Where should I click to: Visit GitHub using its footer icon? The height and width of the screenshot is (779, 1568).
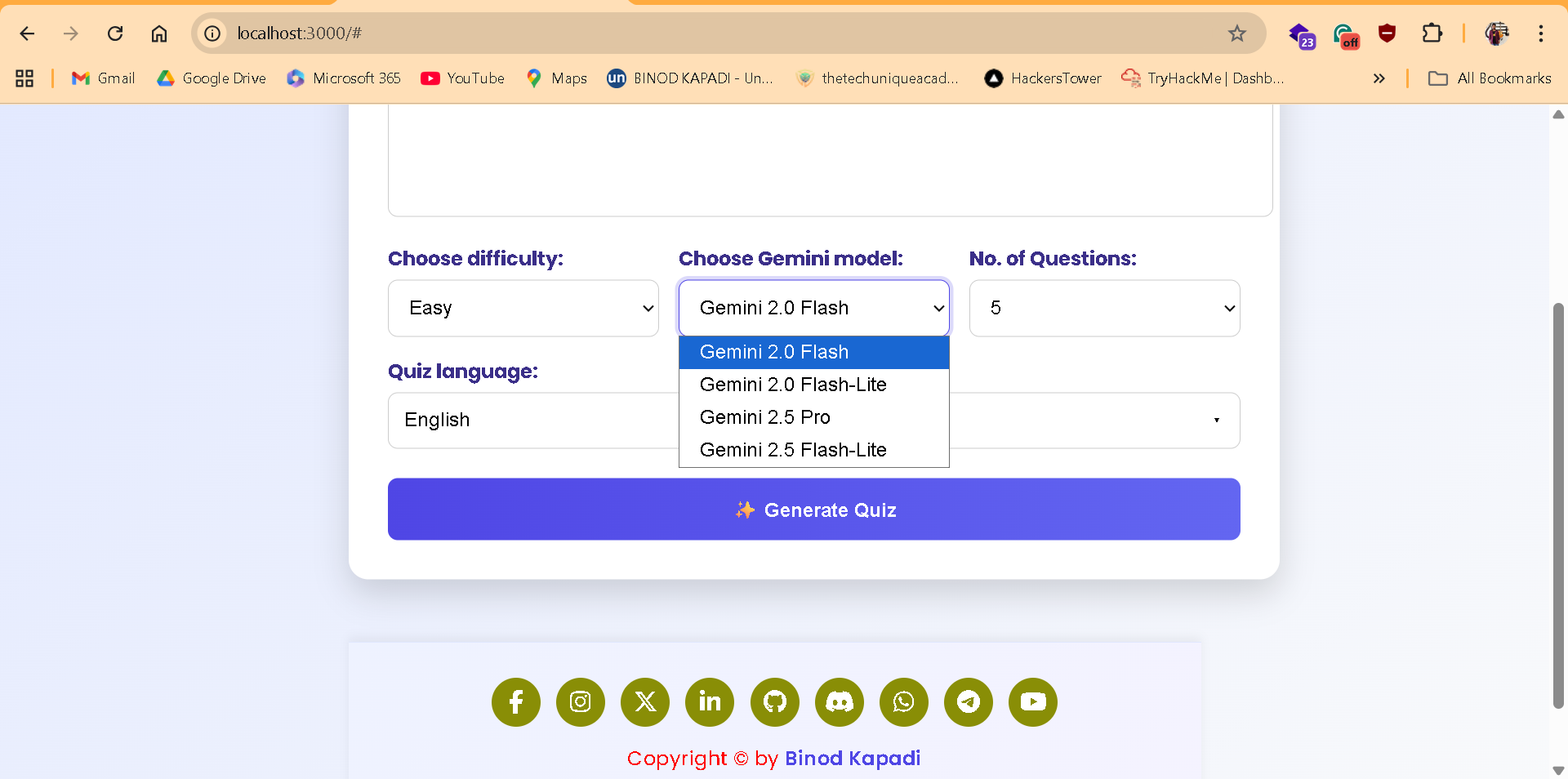coord(774,702)
